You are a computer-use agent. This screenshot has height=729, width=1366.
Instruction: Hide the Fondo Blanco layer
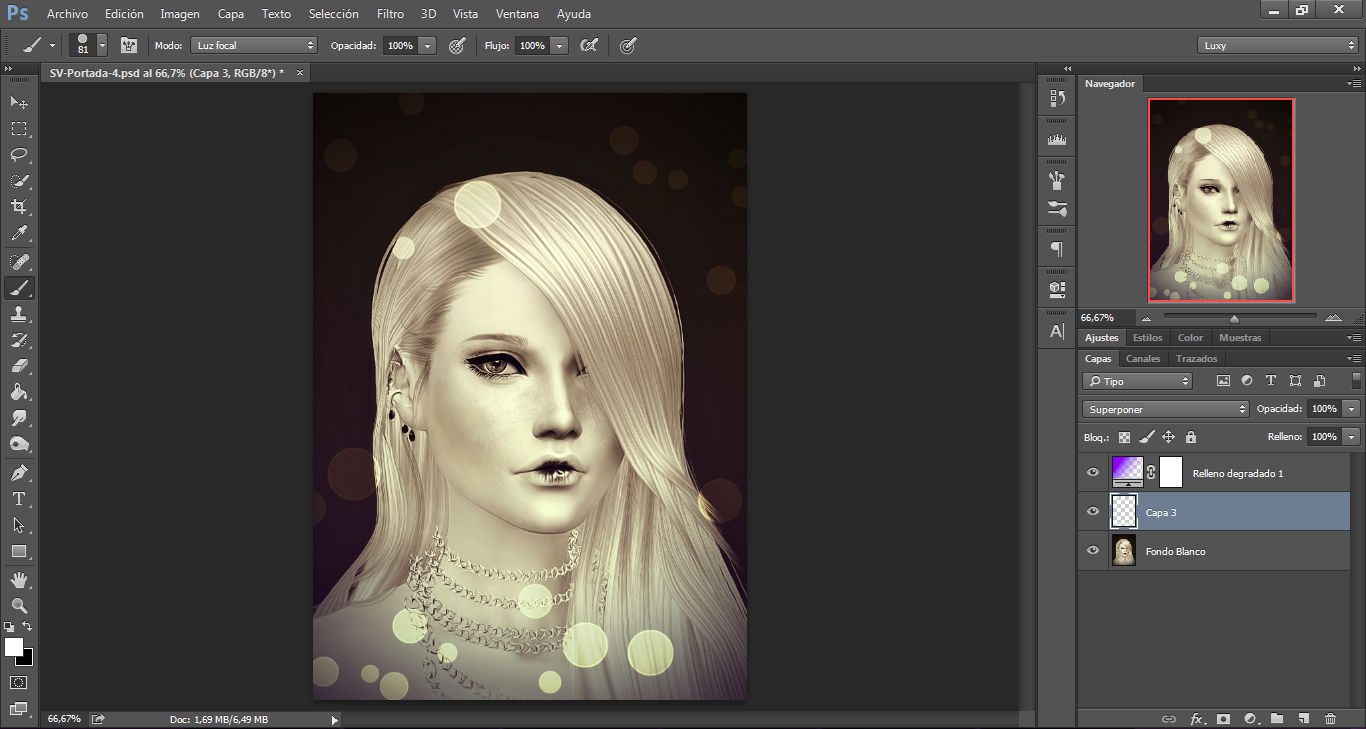(x=1093, y=550)
